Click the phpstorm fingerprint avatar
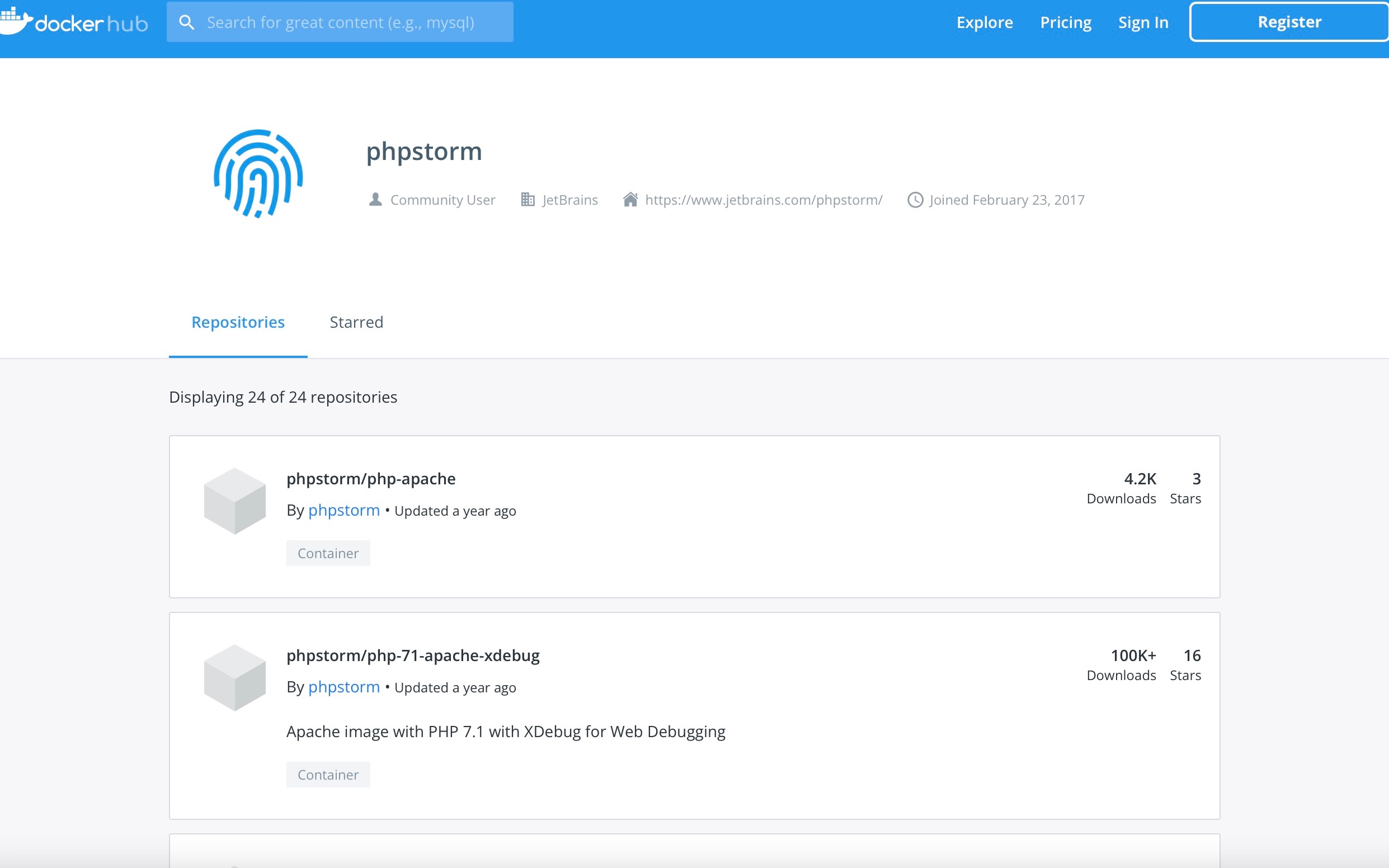This screenshot has width=1389, height=868. pos(258,173)
